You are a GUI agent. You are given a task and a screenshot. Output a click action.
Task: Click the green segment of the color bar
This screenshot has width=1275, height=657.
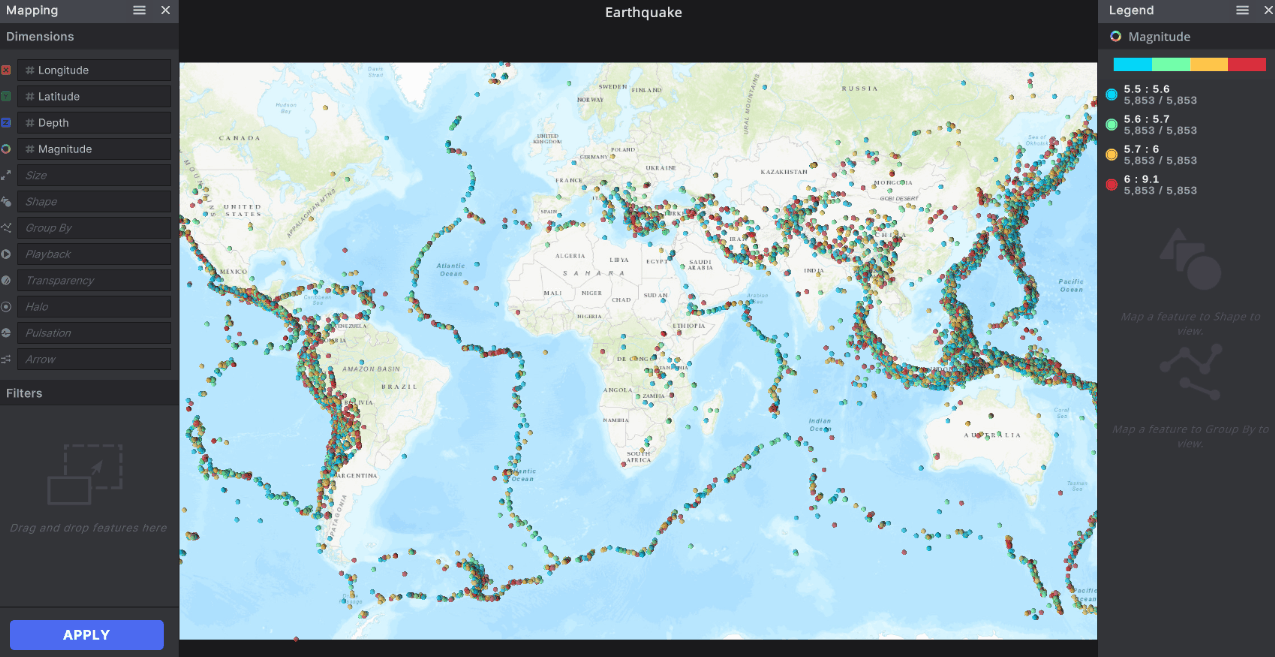tap(1171, 64)
